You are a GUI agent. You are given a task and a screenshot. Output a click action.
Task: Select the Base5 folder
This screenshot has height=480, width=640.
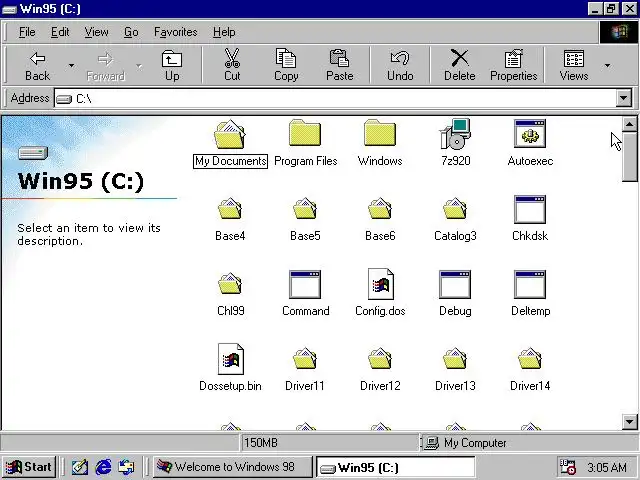pyautogui.click(x=305, y=219)
